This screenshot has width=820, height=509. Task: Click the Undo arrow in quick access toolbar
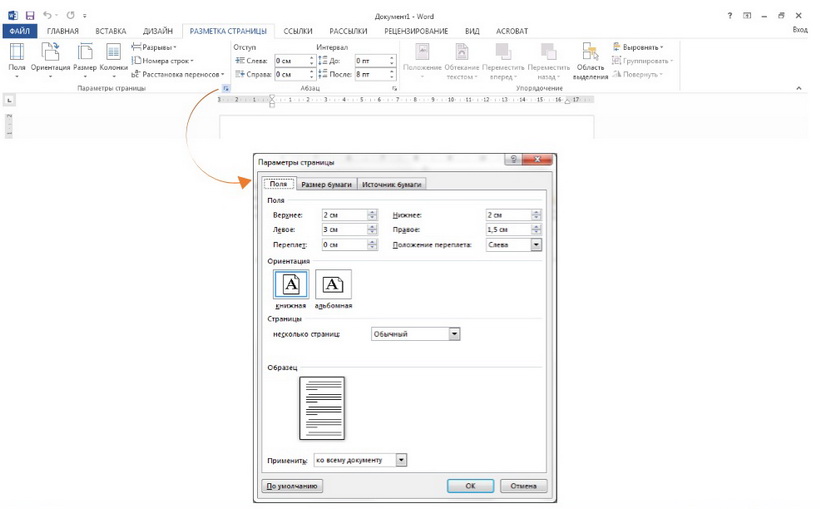[x=47, y=16]
